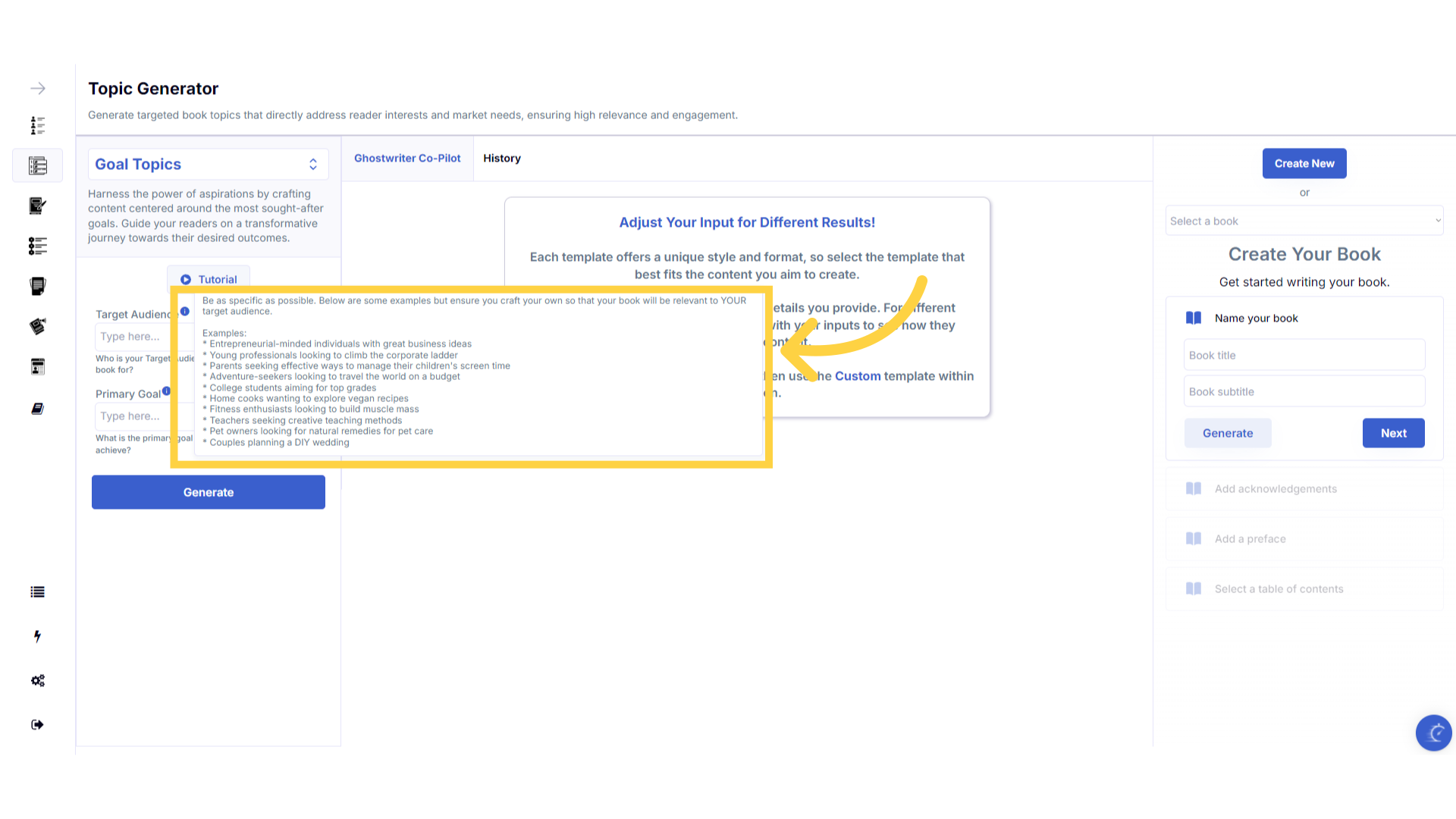Open the lightning bolt sidebar icon
Viewport: 1456px width, 819px height.
coord(38,636)
